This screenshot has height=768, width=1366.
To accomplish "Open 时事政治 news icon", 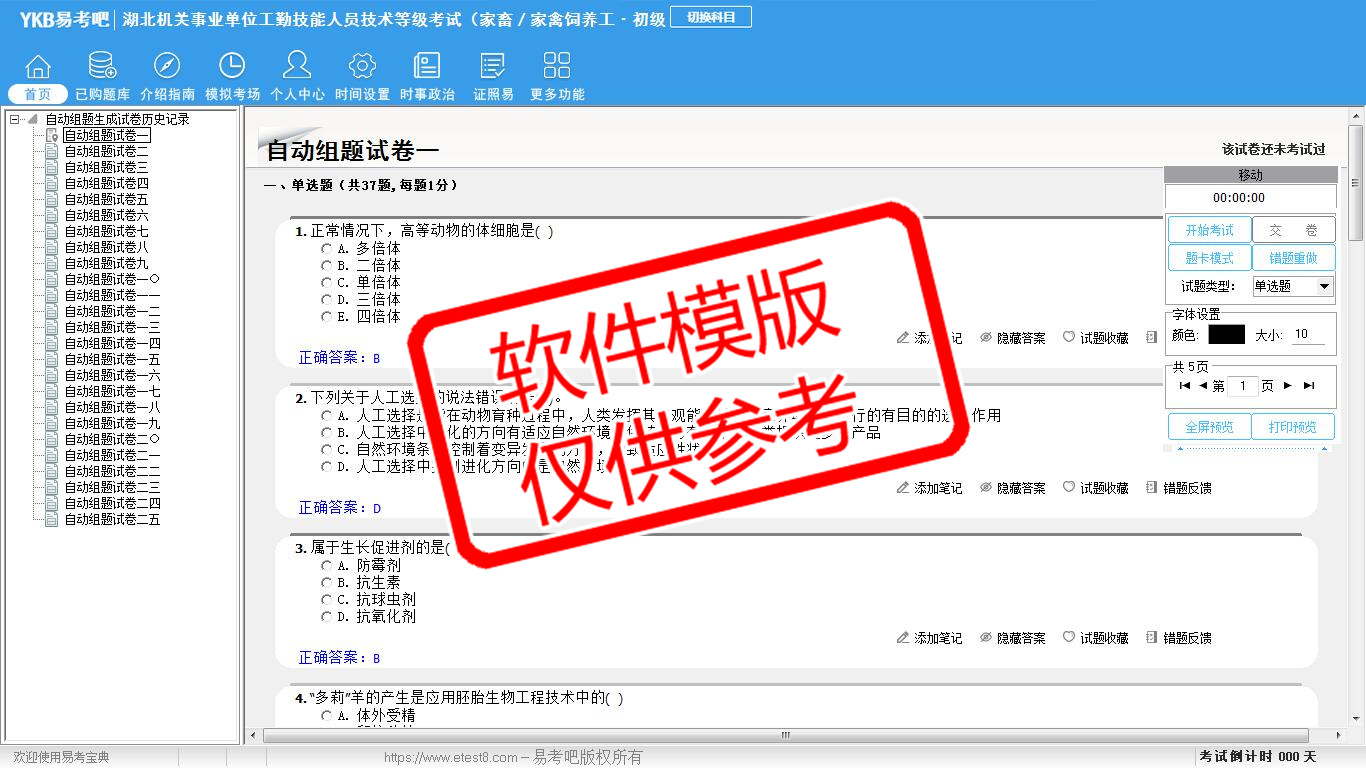I will click(x=427, y=67).
